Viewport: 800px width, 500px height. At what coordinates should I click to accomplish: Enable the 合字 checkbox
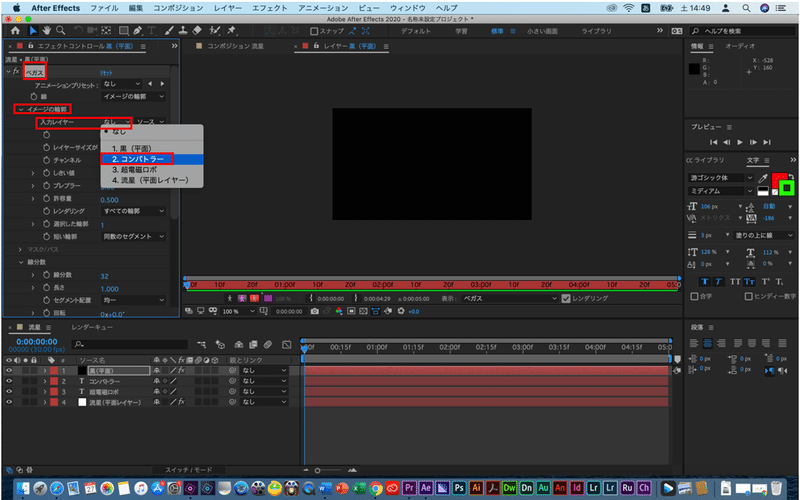tap(694, 296)
